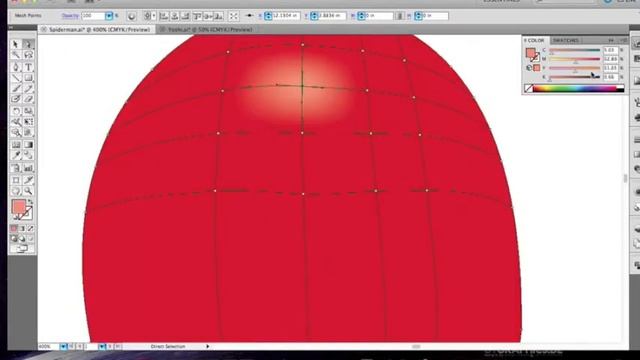Select the Mesh tool

(x=16, y=144)
